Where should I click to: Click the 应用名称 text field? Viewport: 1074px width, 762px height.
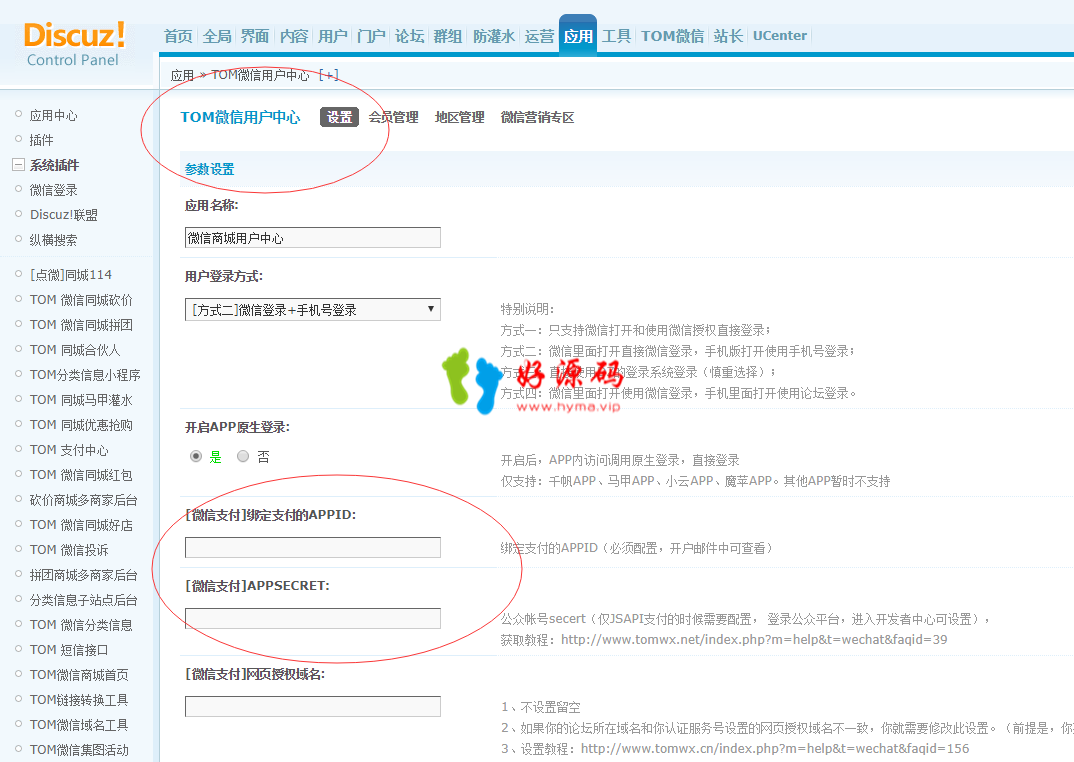[x=312, y=238]
